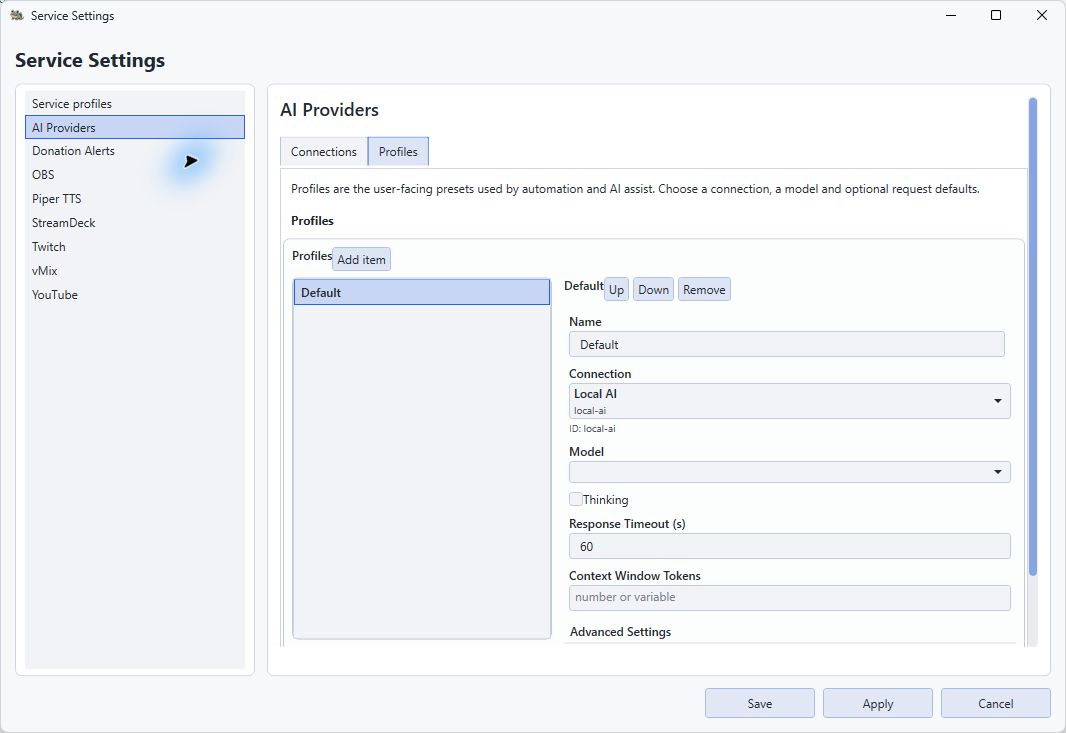
Task: Open Piper TTS settings
Action: coord(135,199)
